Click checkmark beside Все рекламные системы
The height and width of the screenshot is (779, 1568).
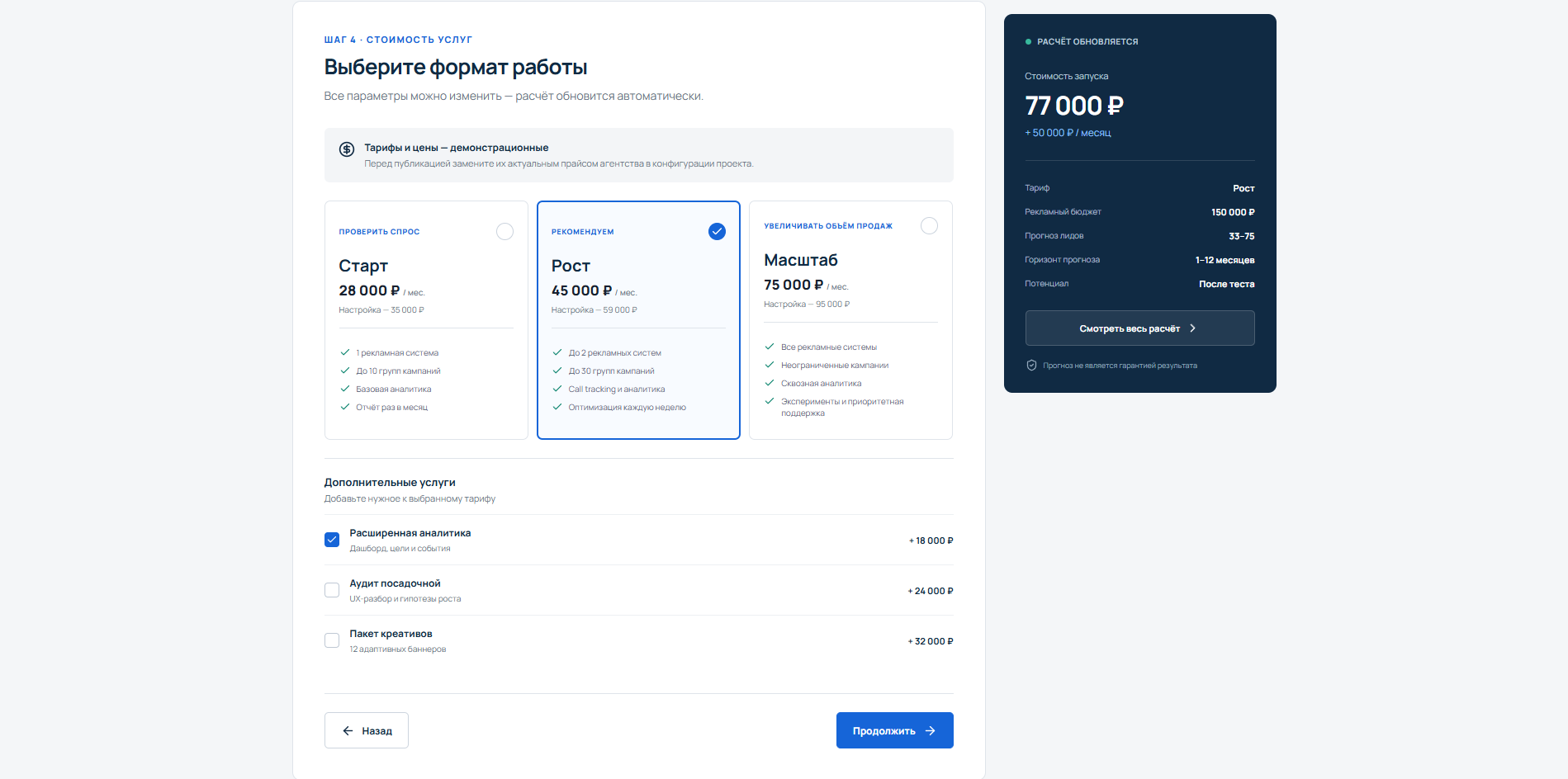[770, 347]
